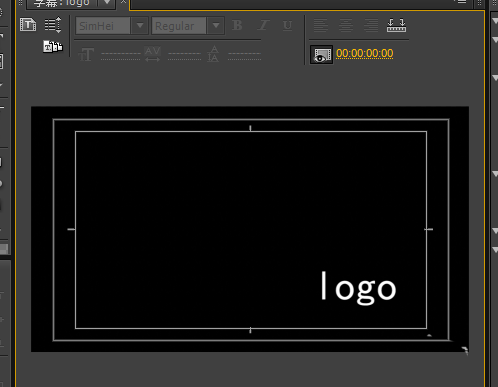498x387 pixels.
Task: Expand the SimHei font family dropdown arrow
Action: pos(140,26)
